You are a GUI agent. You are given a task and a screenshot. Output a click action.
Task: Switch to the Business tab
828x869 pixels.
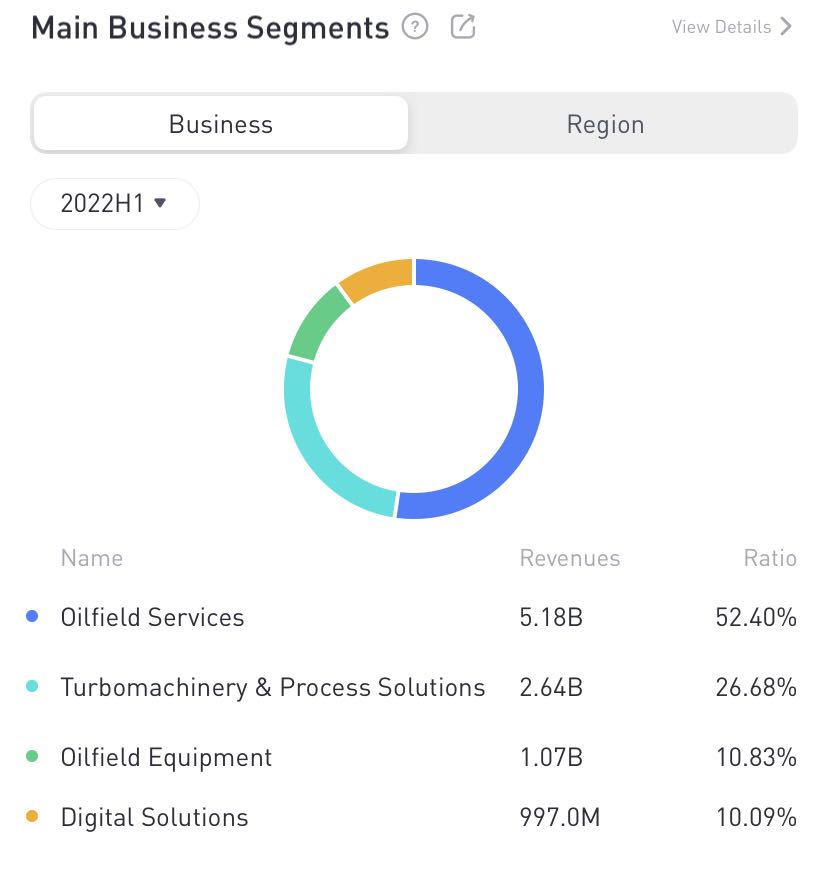(x=220, y=124)
